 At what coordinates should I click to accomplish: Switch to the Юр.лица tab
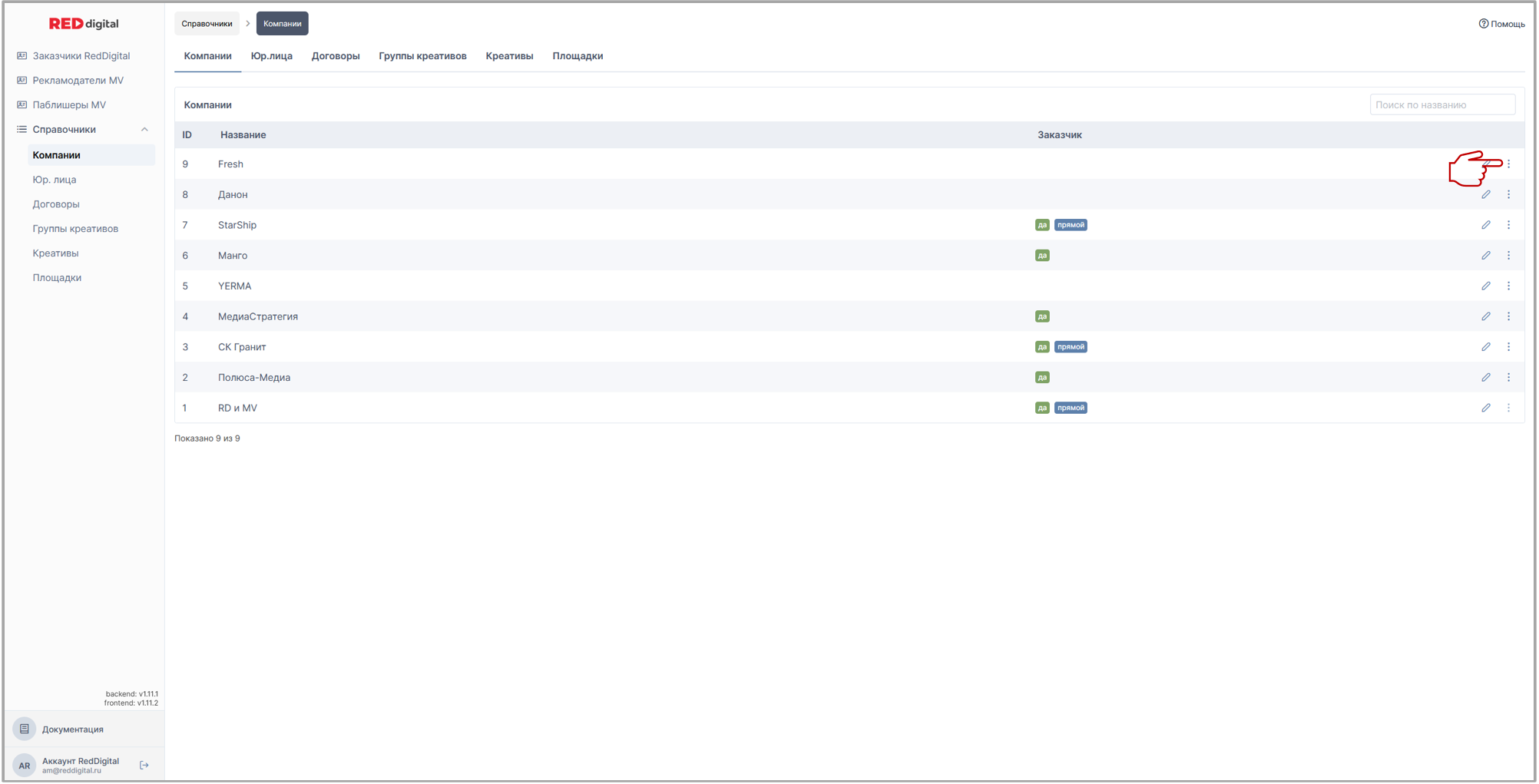[x=271, y=56]
